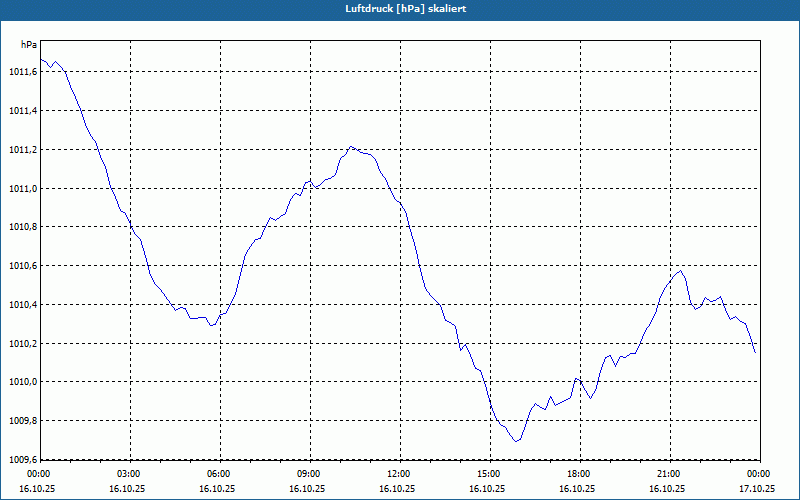This screenshot has height=500, width=800.
Task: Click the 16.10.25 date under 03:00
Action: (x=127, y=488)
